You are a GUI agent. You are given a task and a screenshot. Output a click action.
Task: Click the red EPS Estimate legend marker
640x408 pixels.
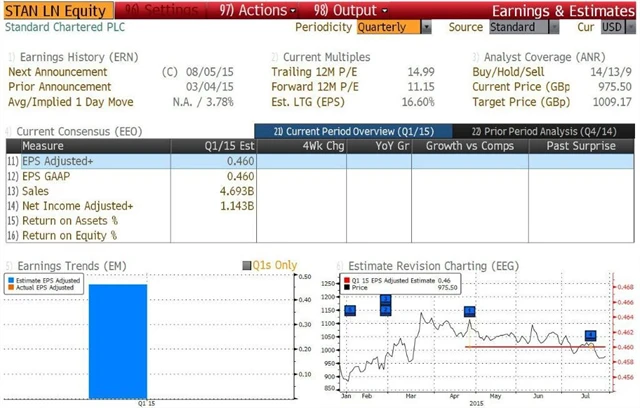tap(346, 280)
